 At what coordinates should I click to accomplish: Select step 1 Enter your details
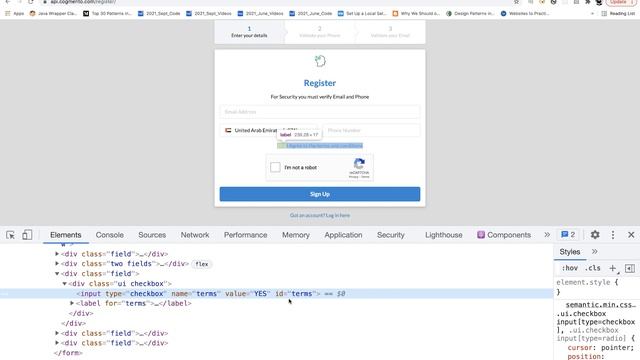249,32
